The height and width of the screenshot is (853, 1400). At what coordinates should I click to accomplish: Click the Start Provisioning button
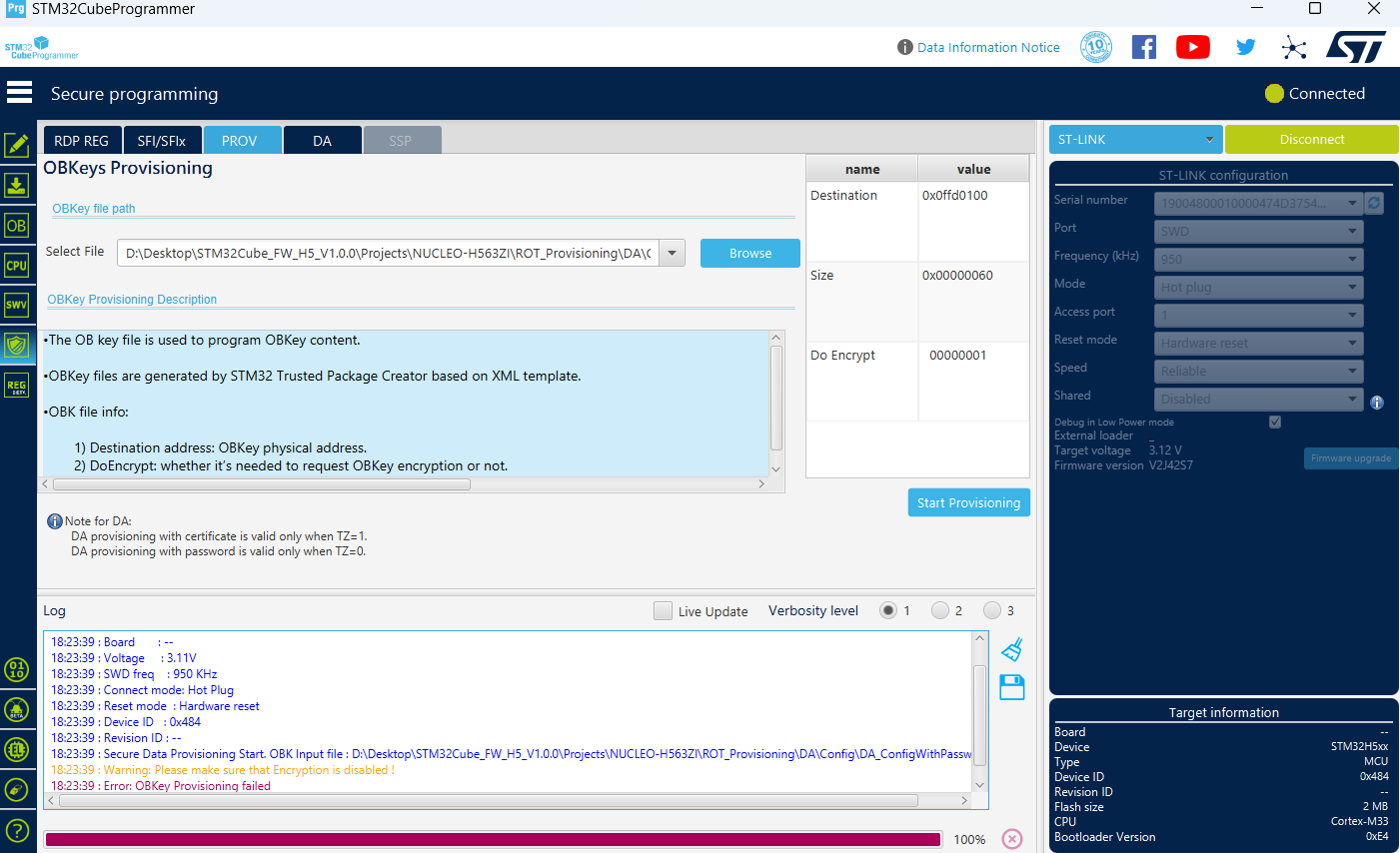(x=968, y=502)
